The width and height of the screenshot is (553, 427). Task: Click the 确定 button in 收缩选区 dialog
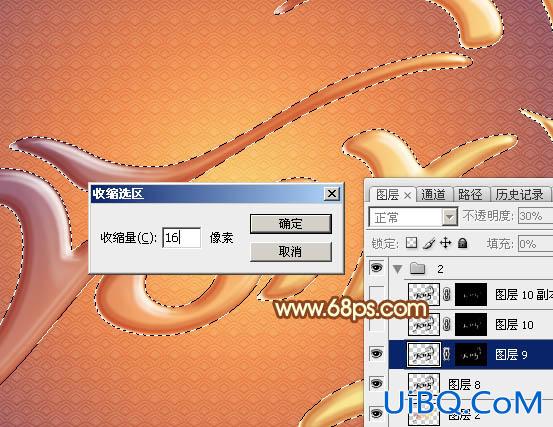291,224
